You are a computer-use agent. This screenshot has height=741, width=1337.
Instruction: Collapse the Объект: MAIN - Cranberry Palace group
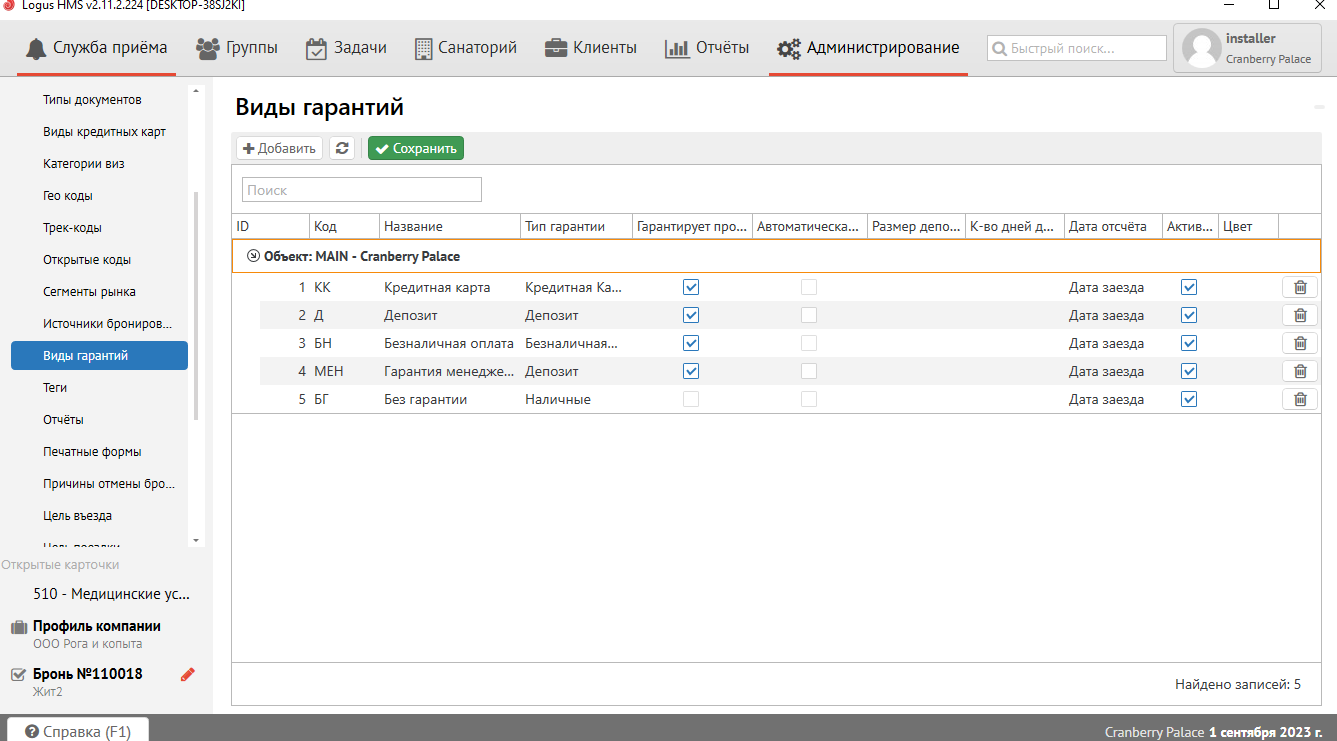(253, 256)
